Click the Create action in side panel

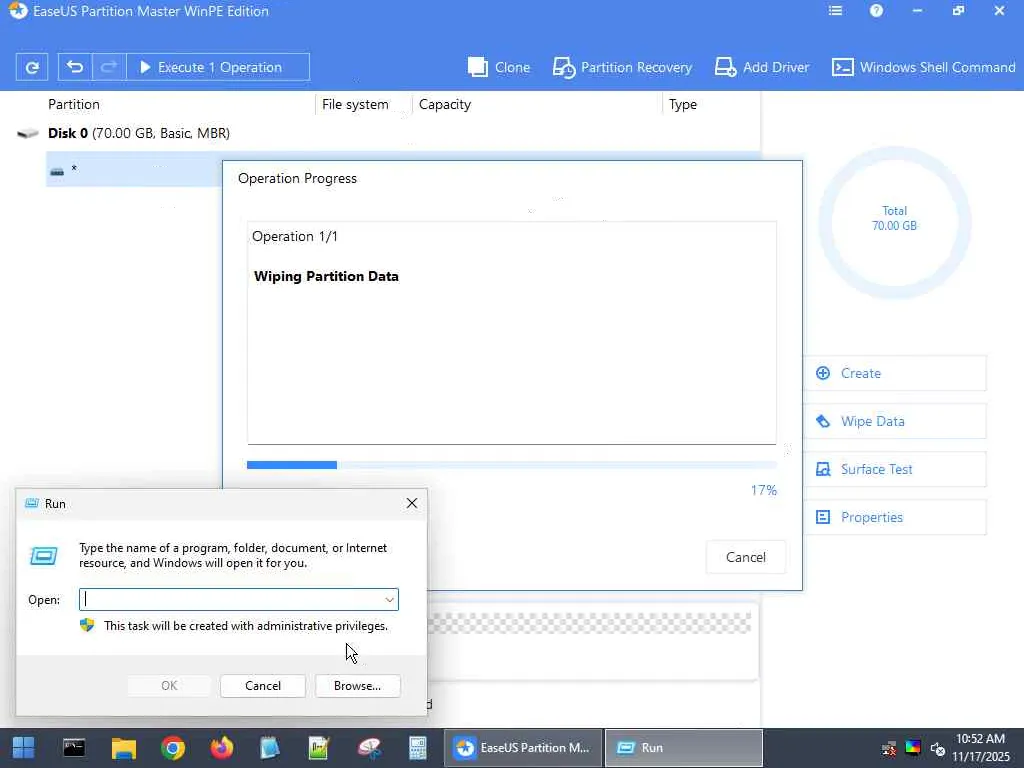pyautogui.click(x=895, y=374)
